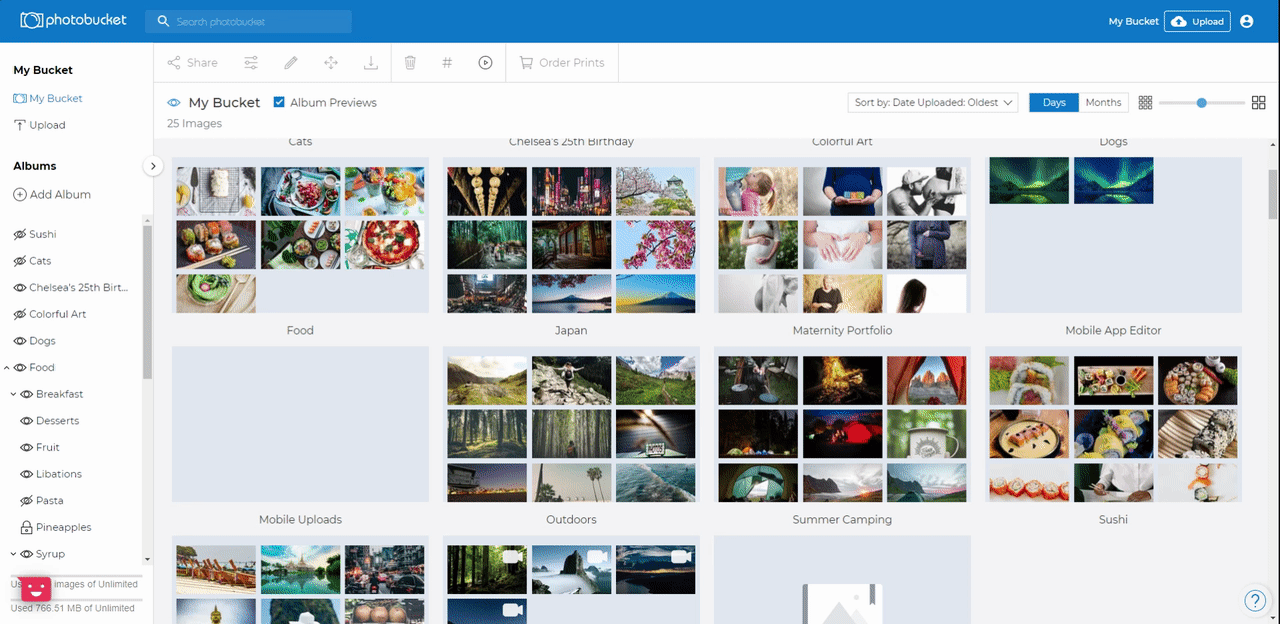Toggle visibility of Colorful Art album
The image size is (1280, 624).
coord(19,314)
